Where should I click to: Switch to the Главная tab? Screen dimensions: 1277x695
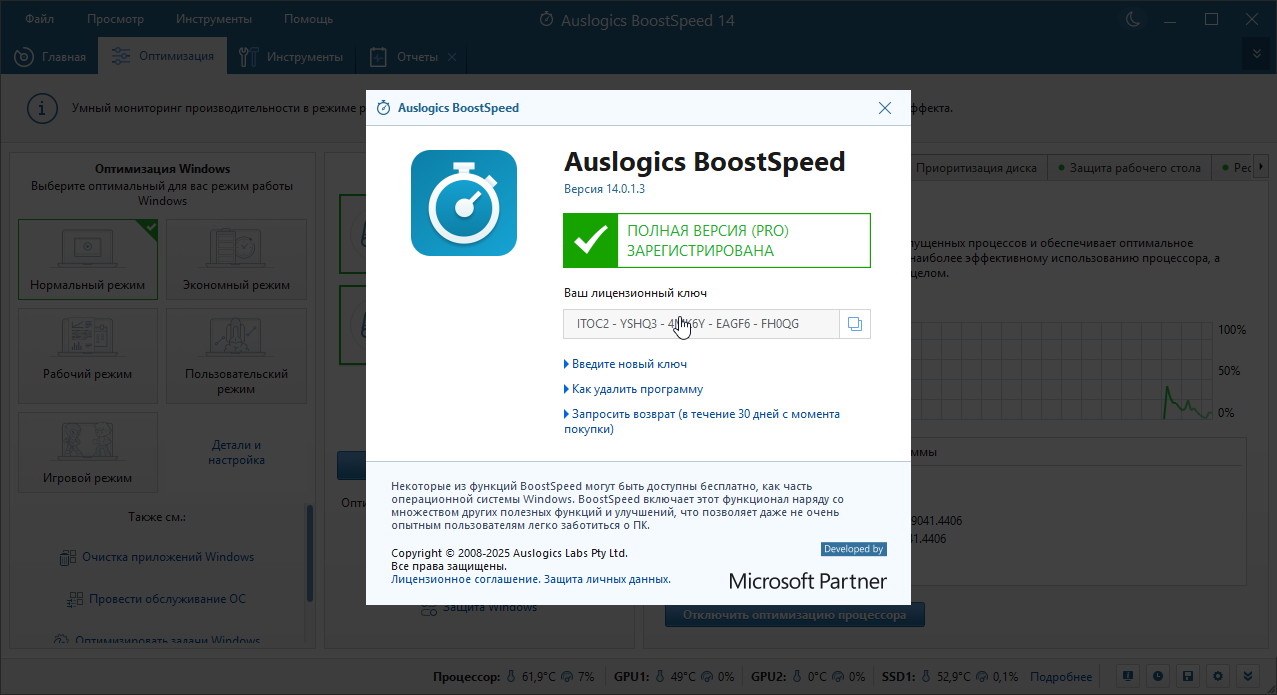[50, 56]
